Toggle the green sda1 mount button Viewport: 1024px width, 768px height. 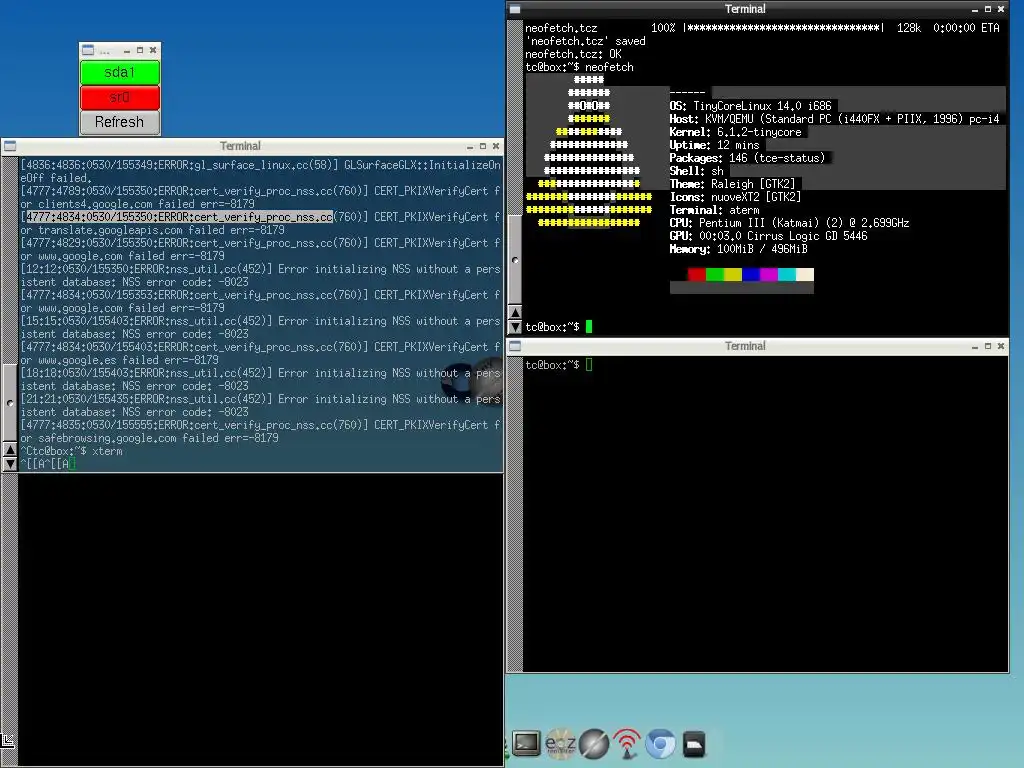[x=120, y=72]
